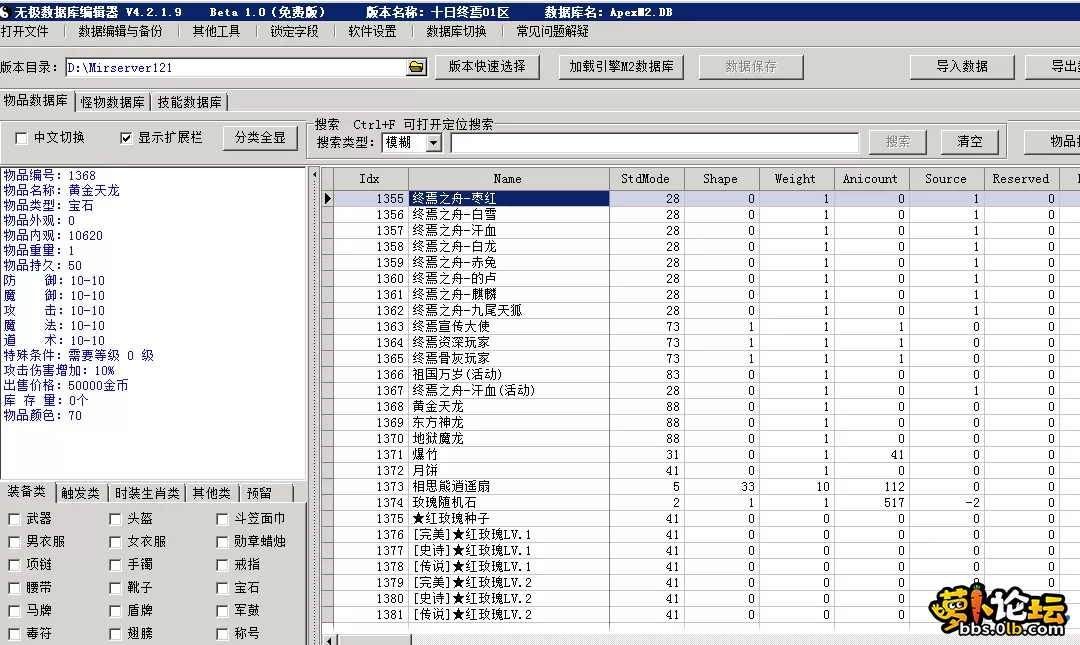Screen dimensions: 1080x645
Task: Switch to the 怪物数据库 tab
Action: point(112,101)
